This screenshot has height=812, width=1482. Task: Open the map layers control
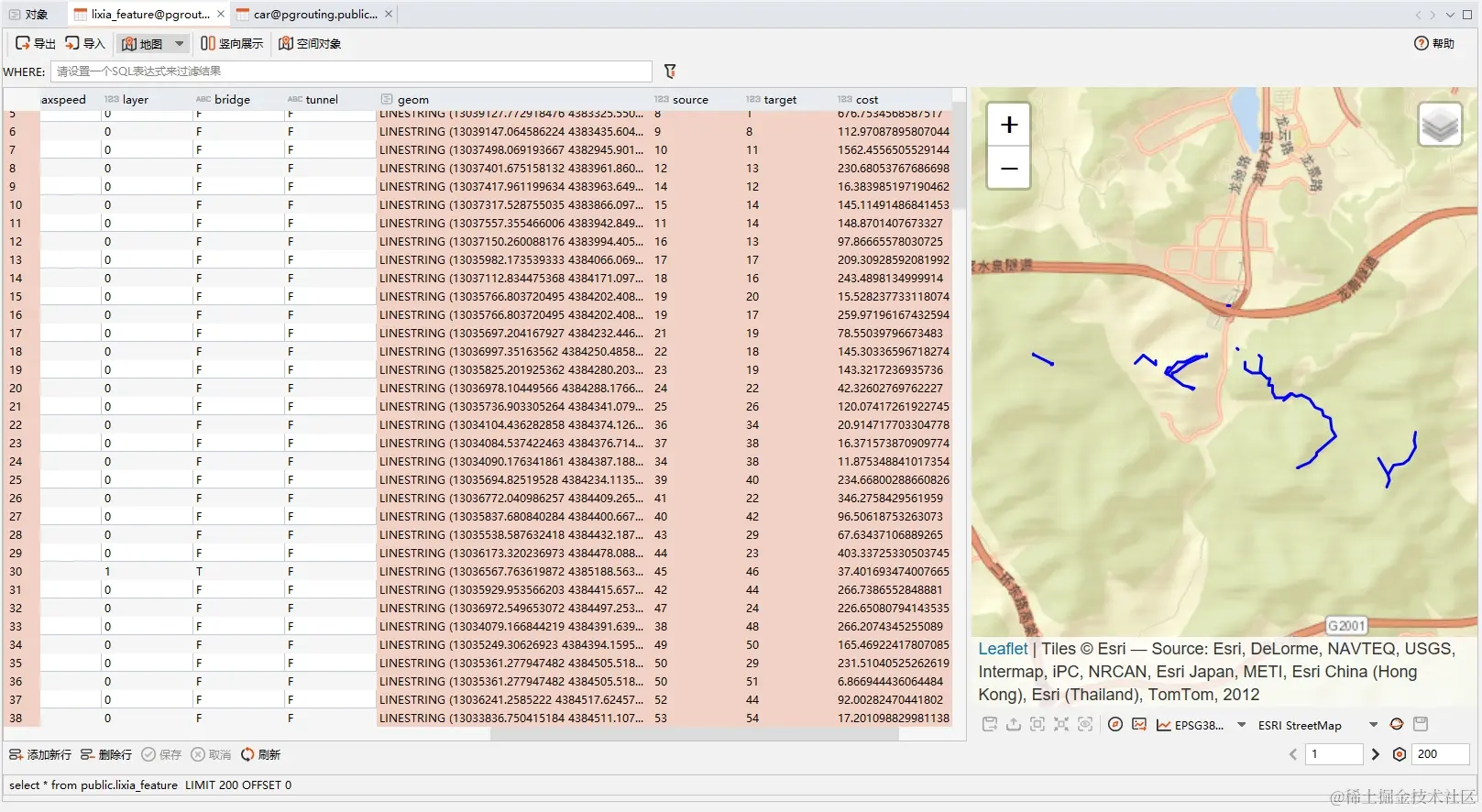[x=1440, y=125]
